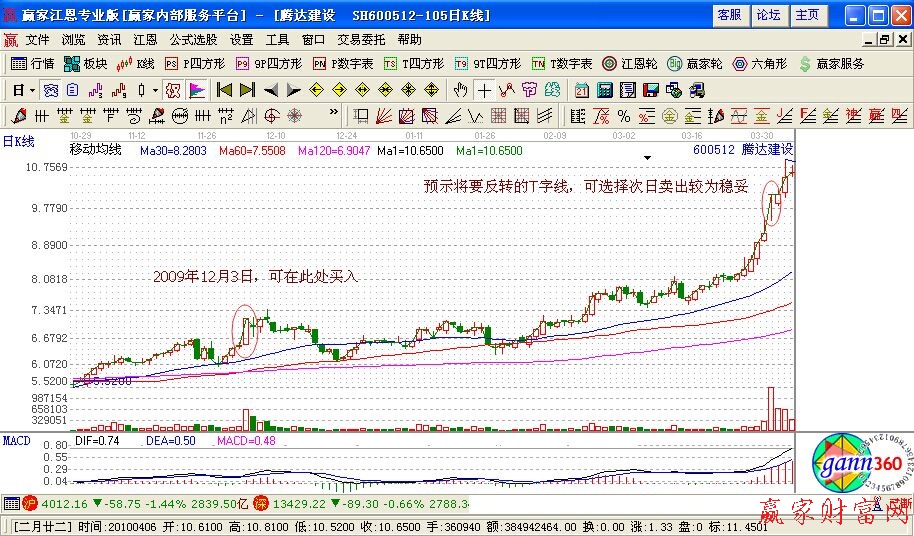Open the 公式选股 menu
The image size is (914, 536).
coord(193,40)
